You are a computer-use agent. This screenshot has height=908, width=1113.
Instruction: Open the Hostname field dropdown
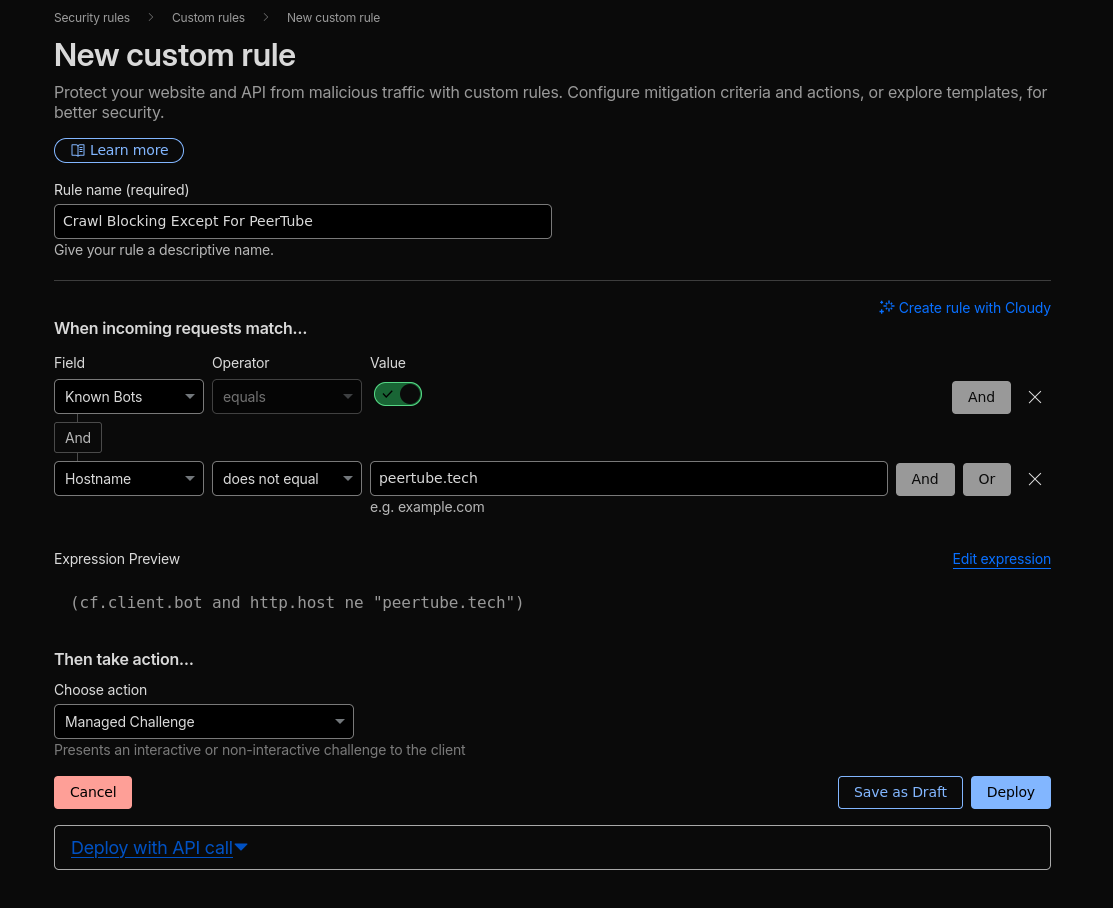click(128, 478)
